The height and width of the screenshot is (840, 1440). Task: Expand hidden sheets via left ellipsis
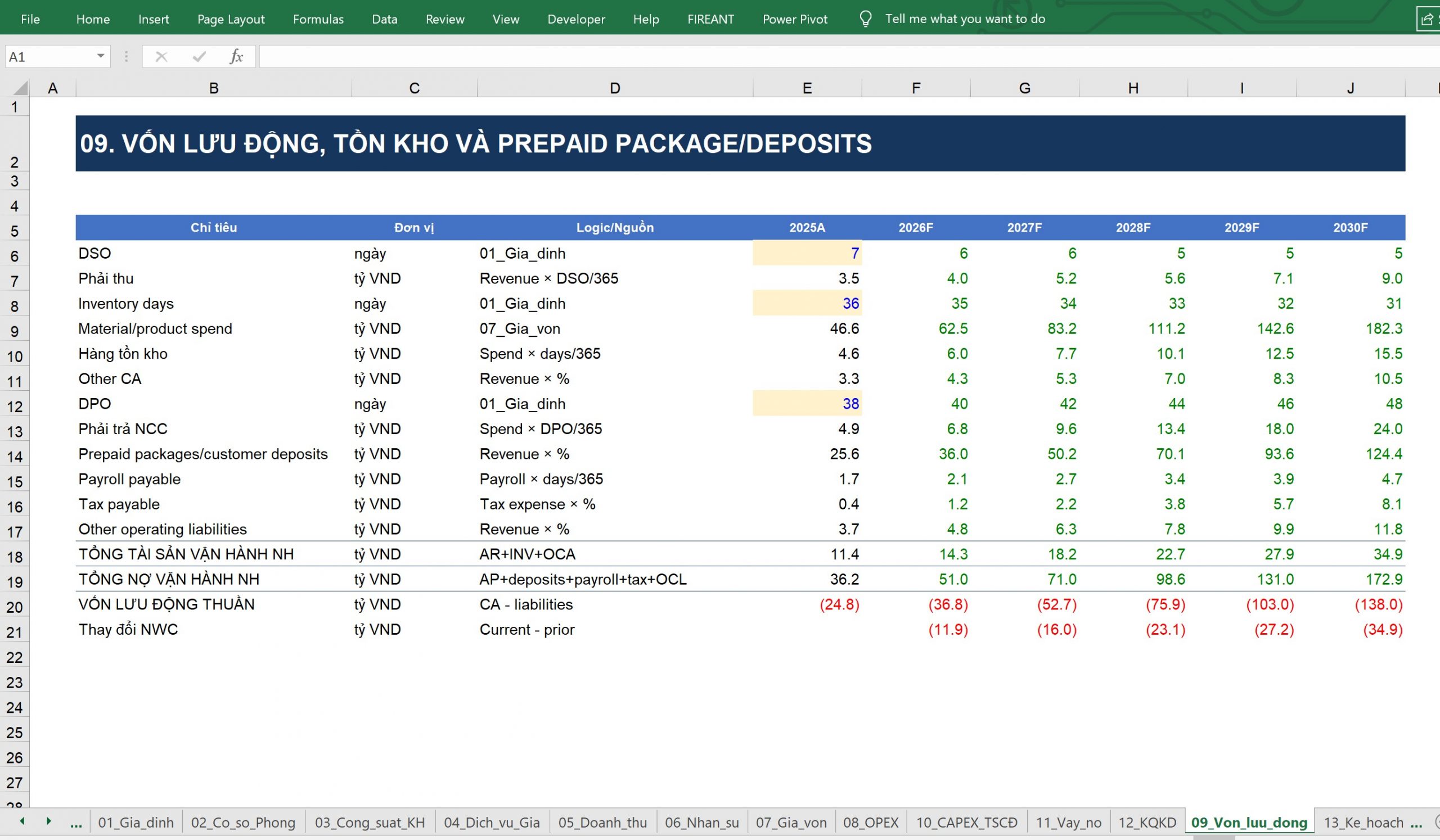[75, 823]
